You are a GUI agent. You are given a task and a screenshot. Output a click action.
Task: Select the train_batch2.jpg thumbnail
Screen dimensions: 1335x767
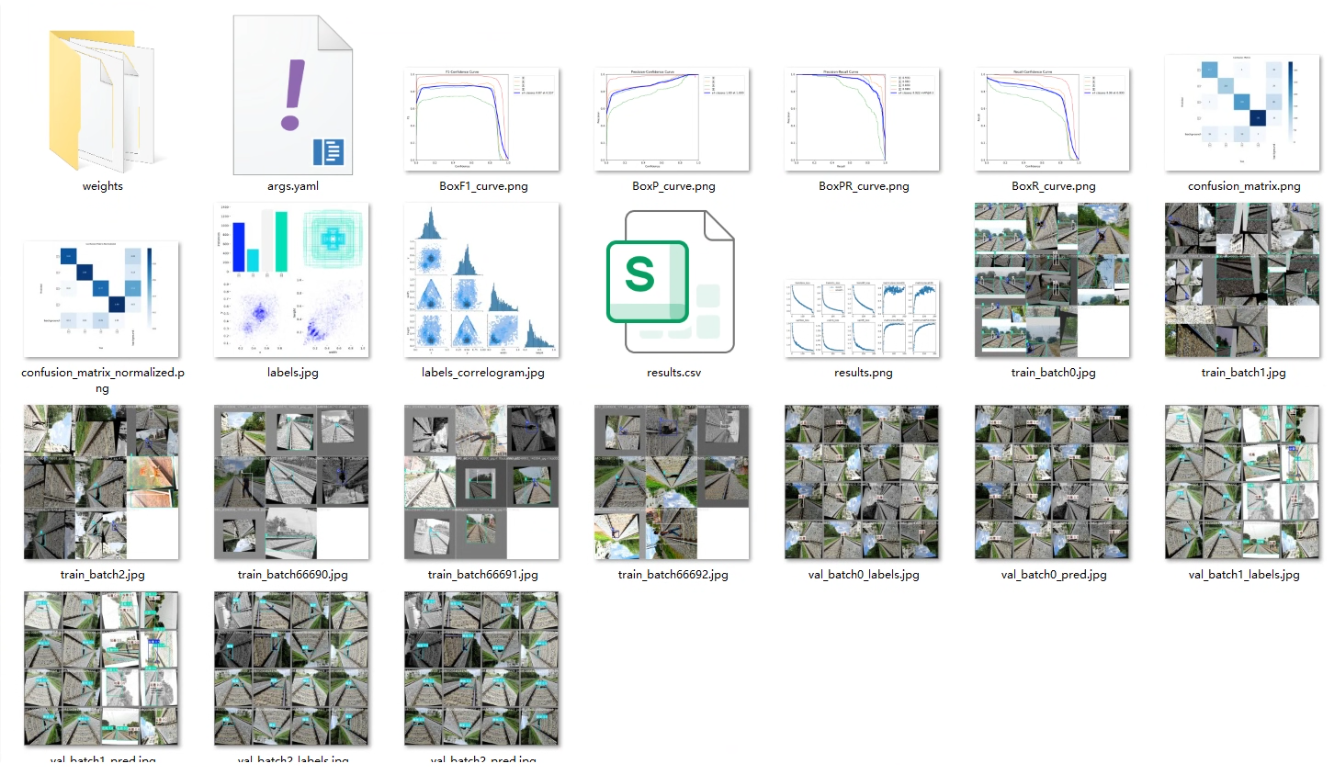click(x=102, y=482)
